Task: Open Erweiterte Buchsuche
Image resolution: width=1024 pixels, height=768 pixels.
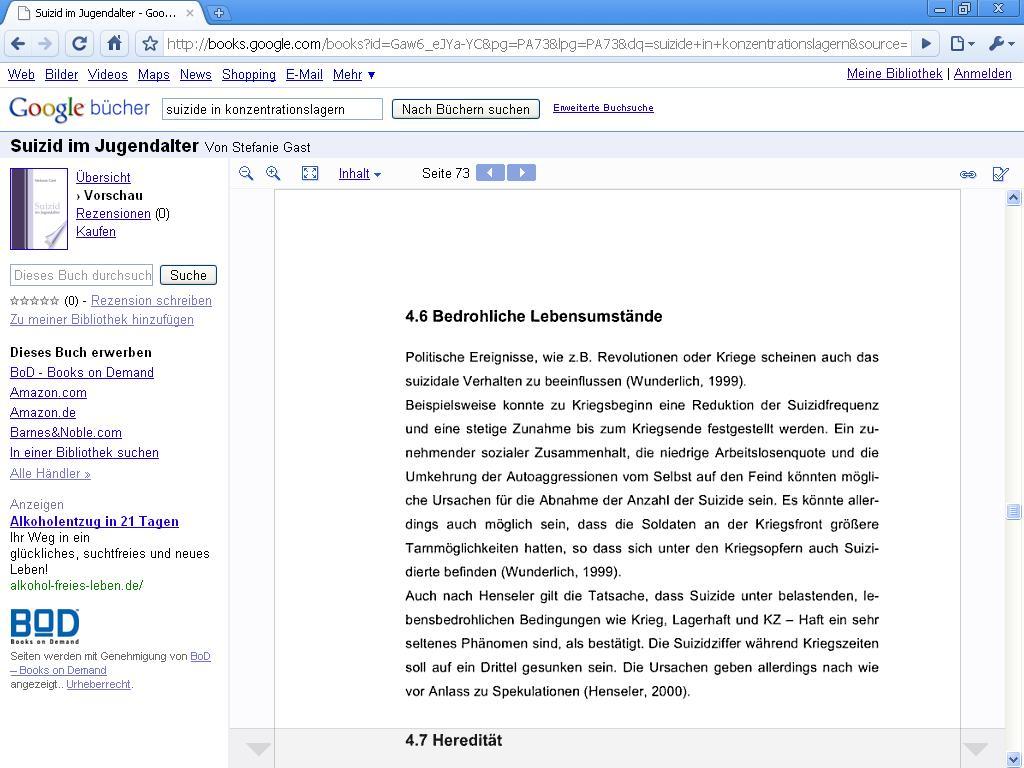Action: click(x=603, y=108)
